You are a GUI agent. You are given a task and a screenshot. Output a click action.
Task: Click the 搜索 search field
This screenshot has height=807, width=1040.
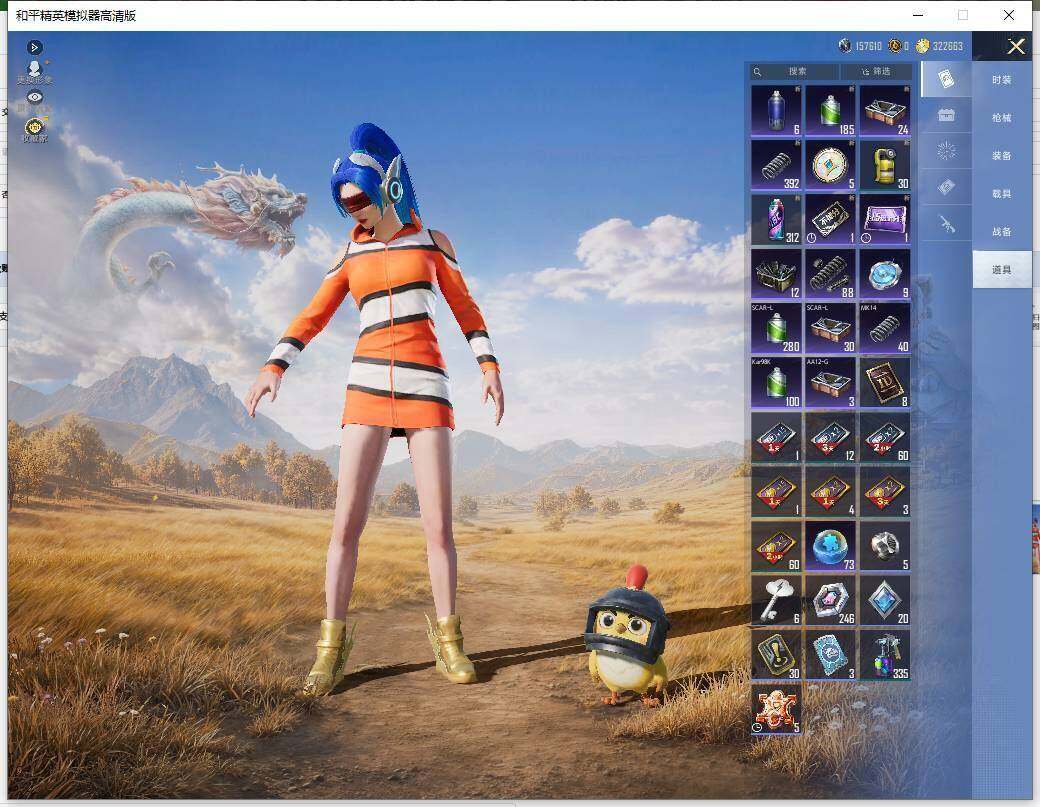point(795,72)
